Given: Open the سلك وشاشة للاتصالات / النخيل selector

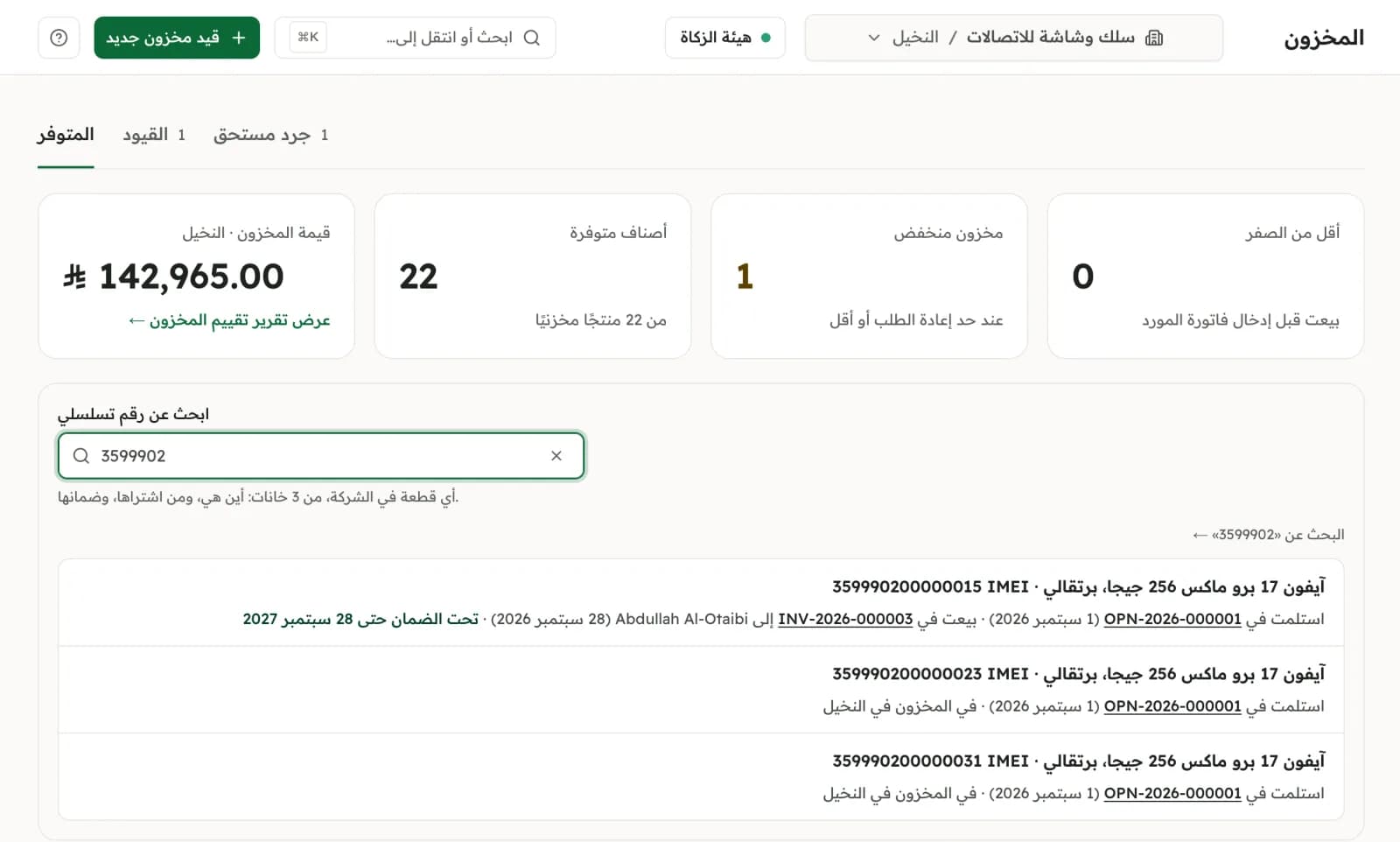Looking at the screenshot, I should click(1014, 38).
